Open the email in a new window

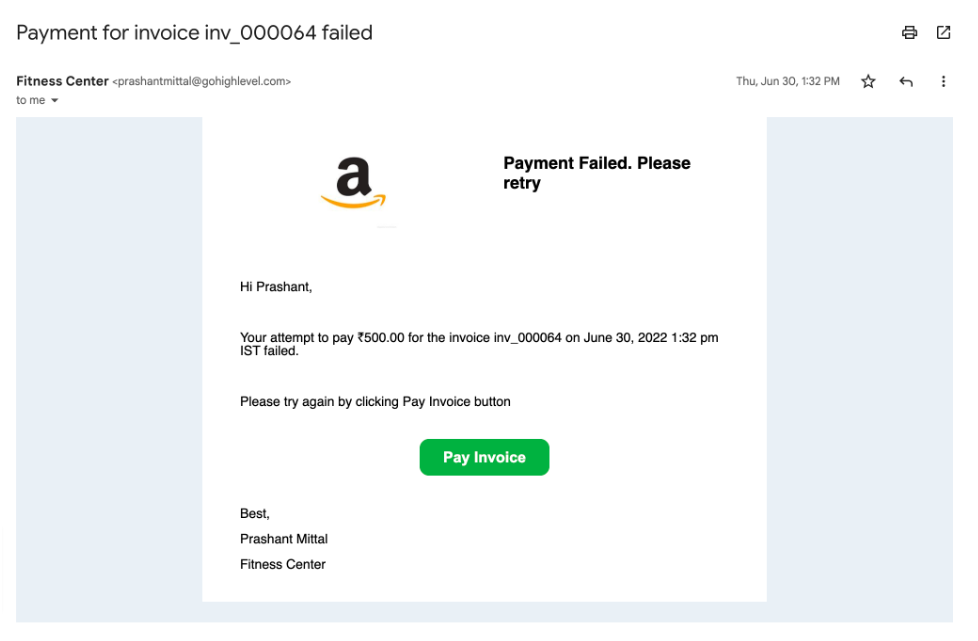(943, 32)
